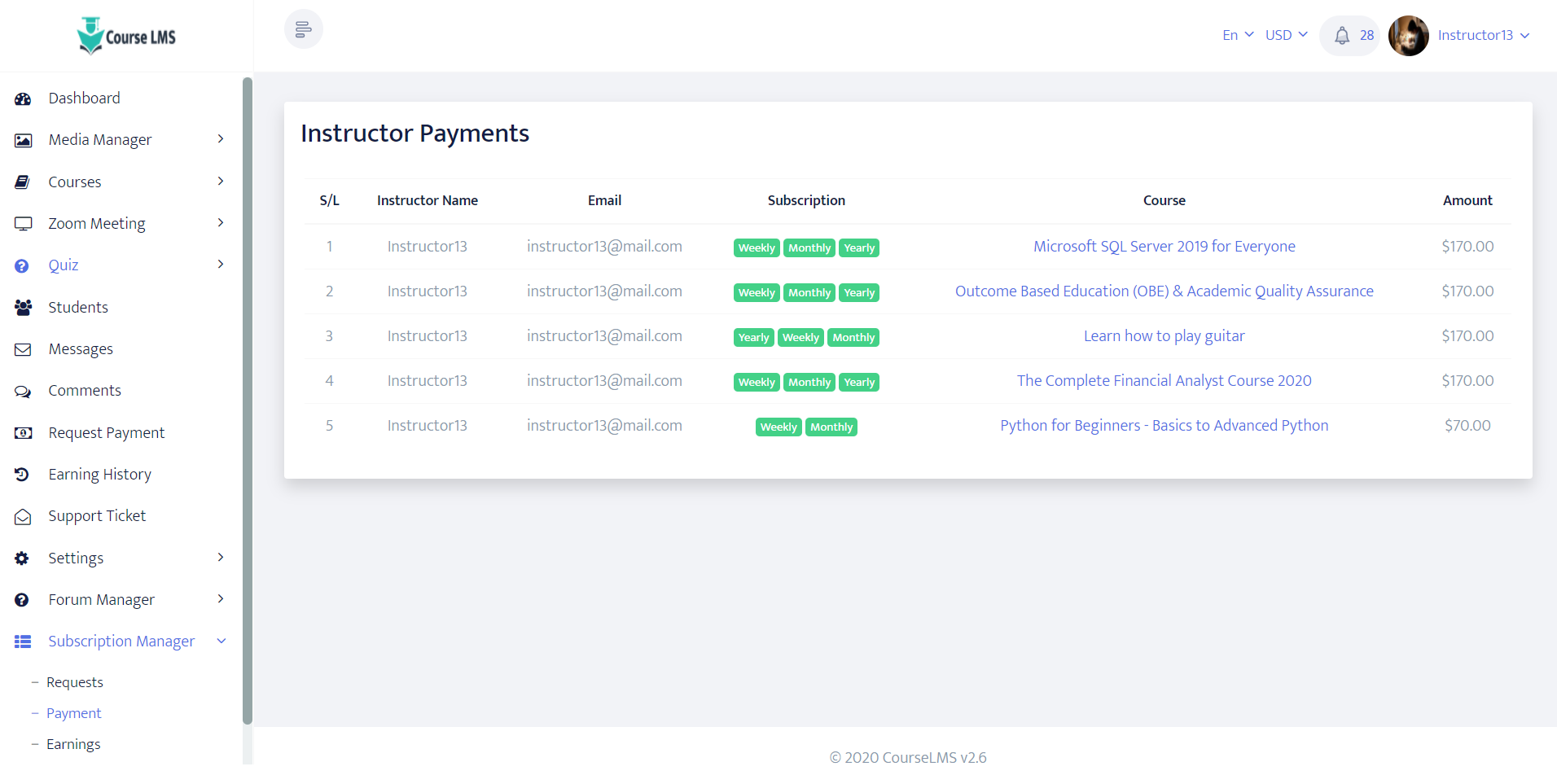Open Complete Financial Analyst Course link

click(1164, 381)
